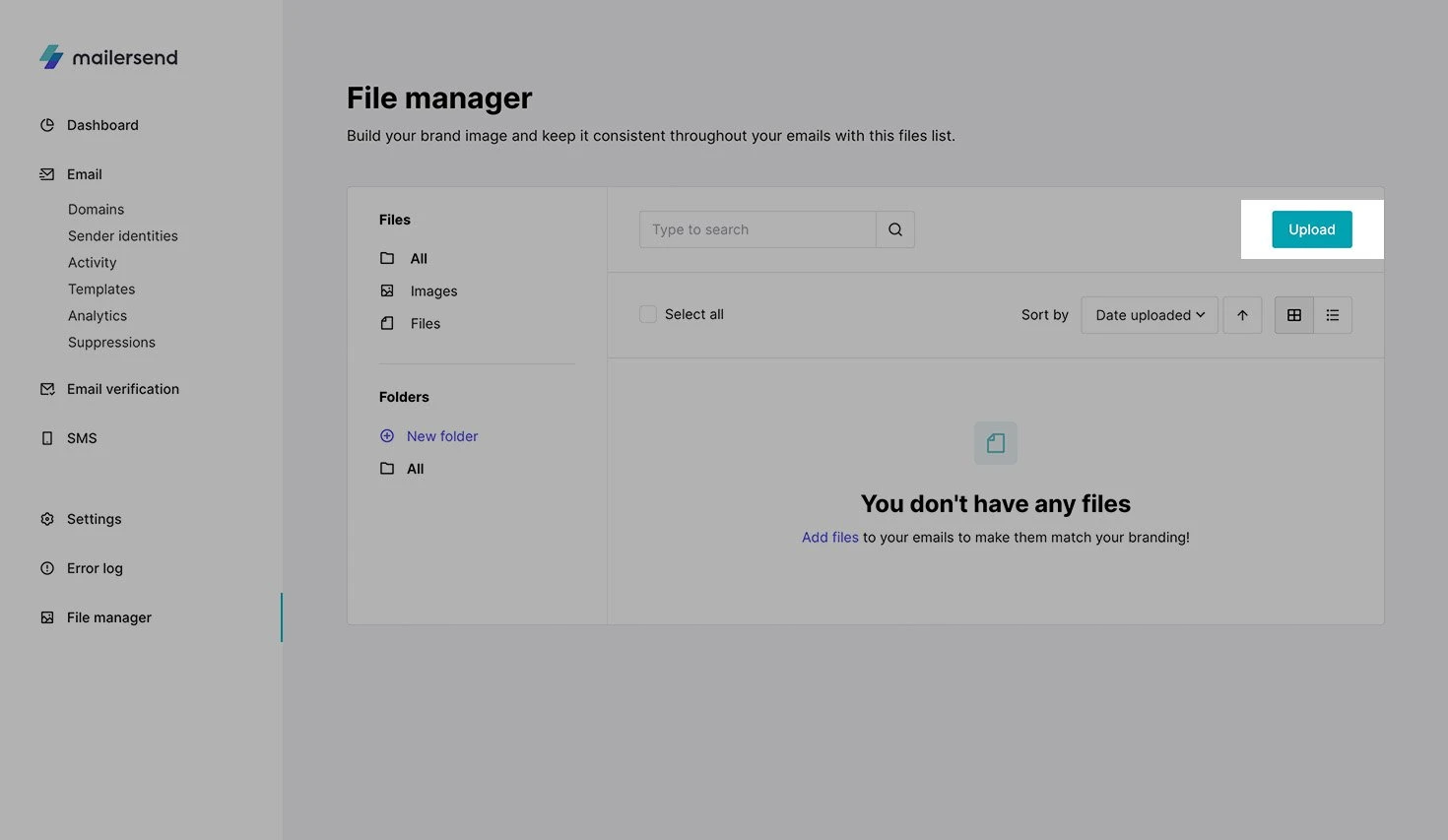Click the plus icon beside New folder
This screenshot has width=1448, height=840.
(387, 436)
